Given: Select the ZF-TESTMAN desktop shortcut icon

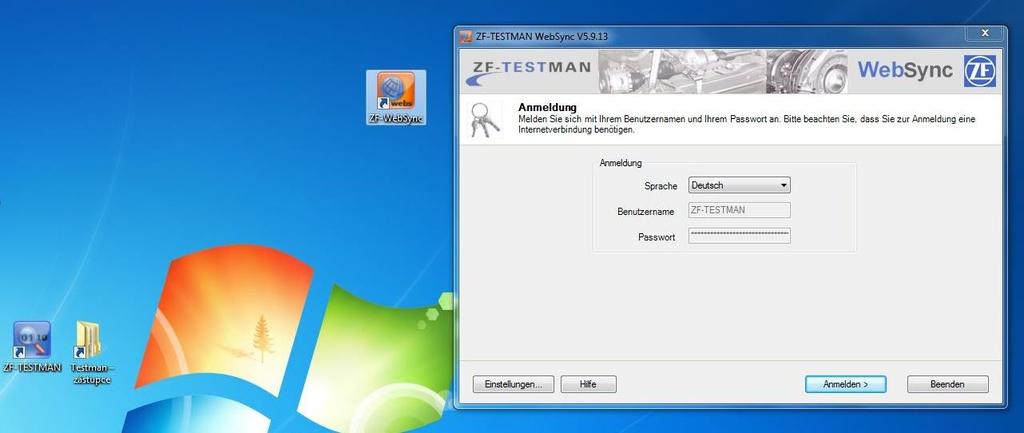Looking at the screenshot, I should [x=32, y=347].
